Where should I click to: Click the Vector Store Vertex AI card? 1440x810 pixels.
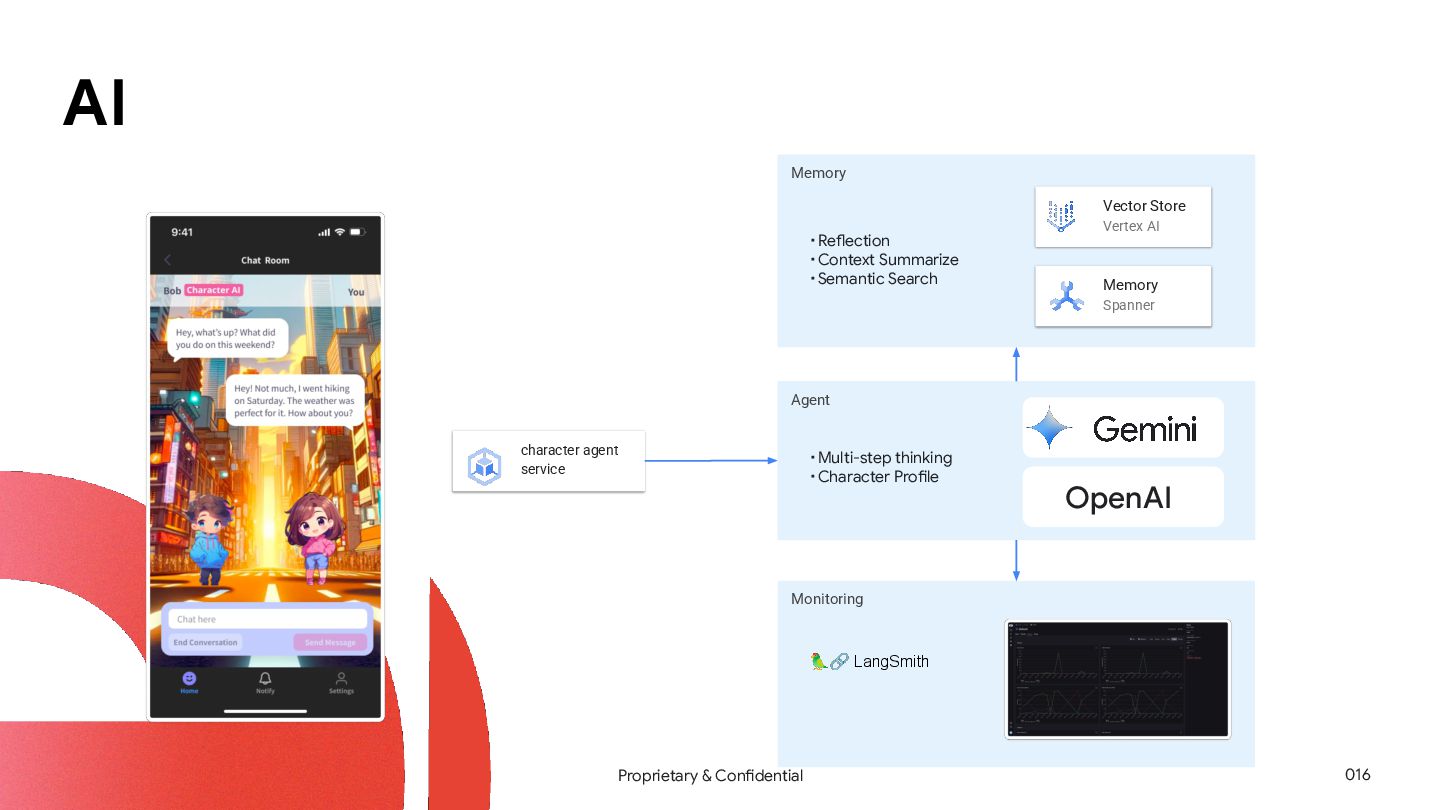point(1123,216)
